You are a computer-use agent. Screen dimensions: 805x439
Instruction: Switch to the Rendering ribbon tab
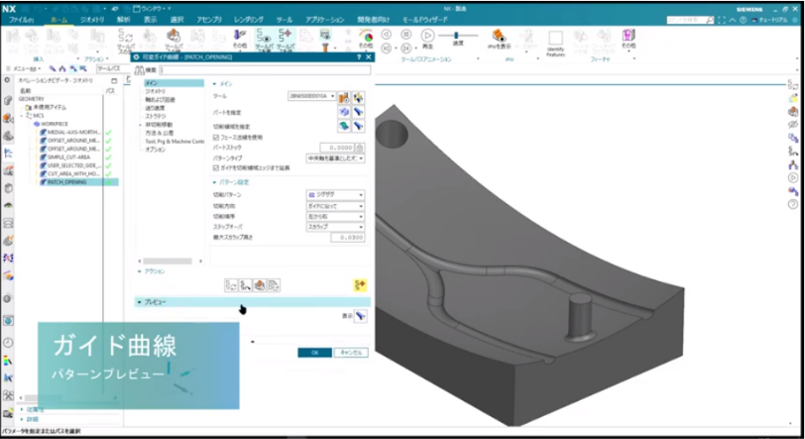tap(248, 20)
